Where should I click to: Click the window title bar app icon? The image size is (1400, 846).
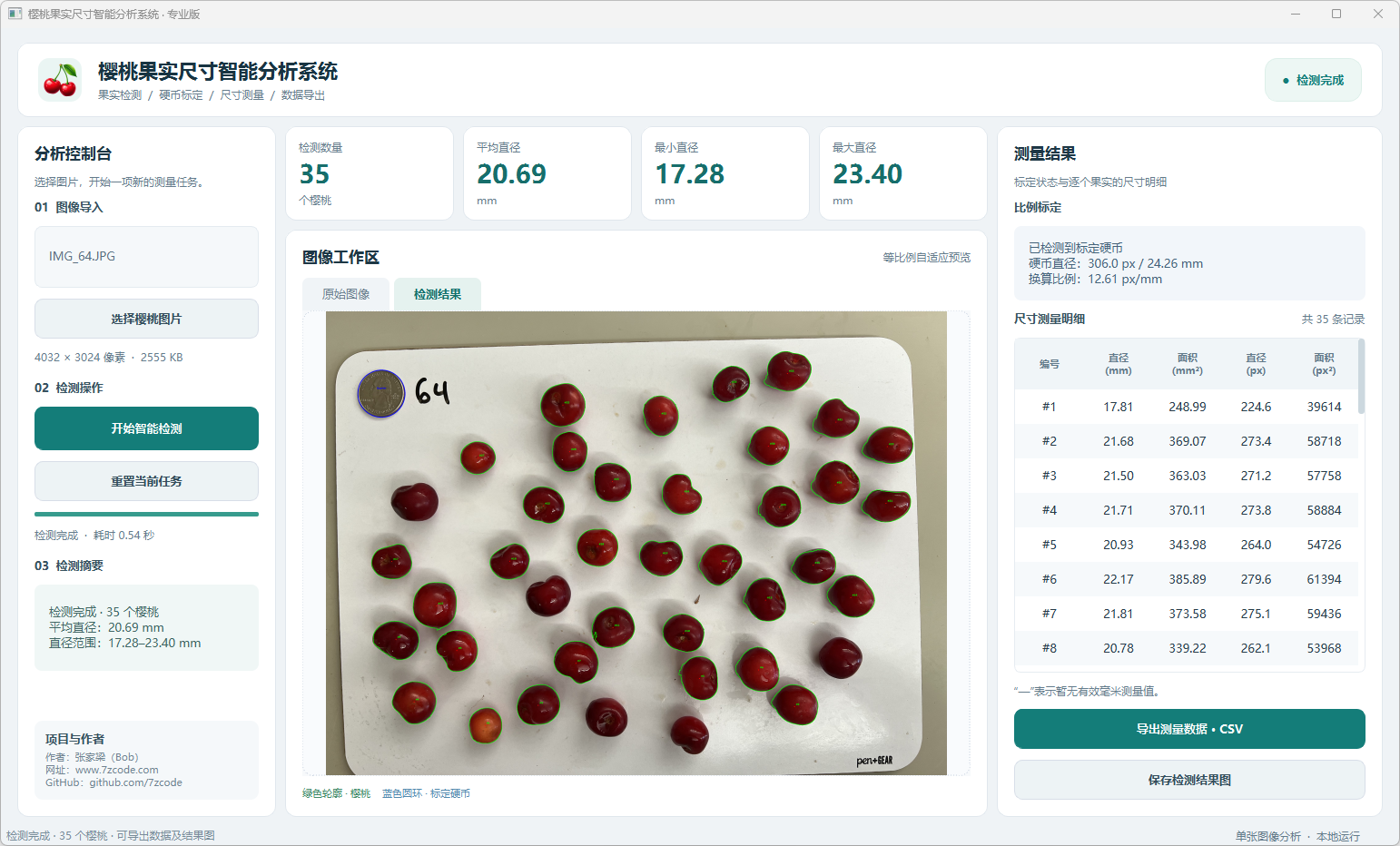tap(15, 14)
